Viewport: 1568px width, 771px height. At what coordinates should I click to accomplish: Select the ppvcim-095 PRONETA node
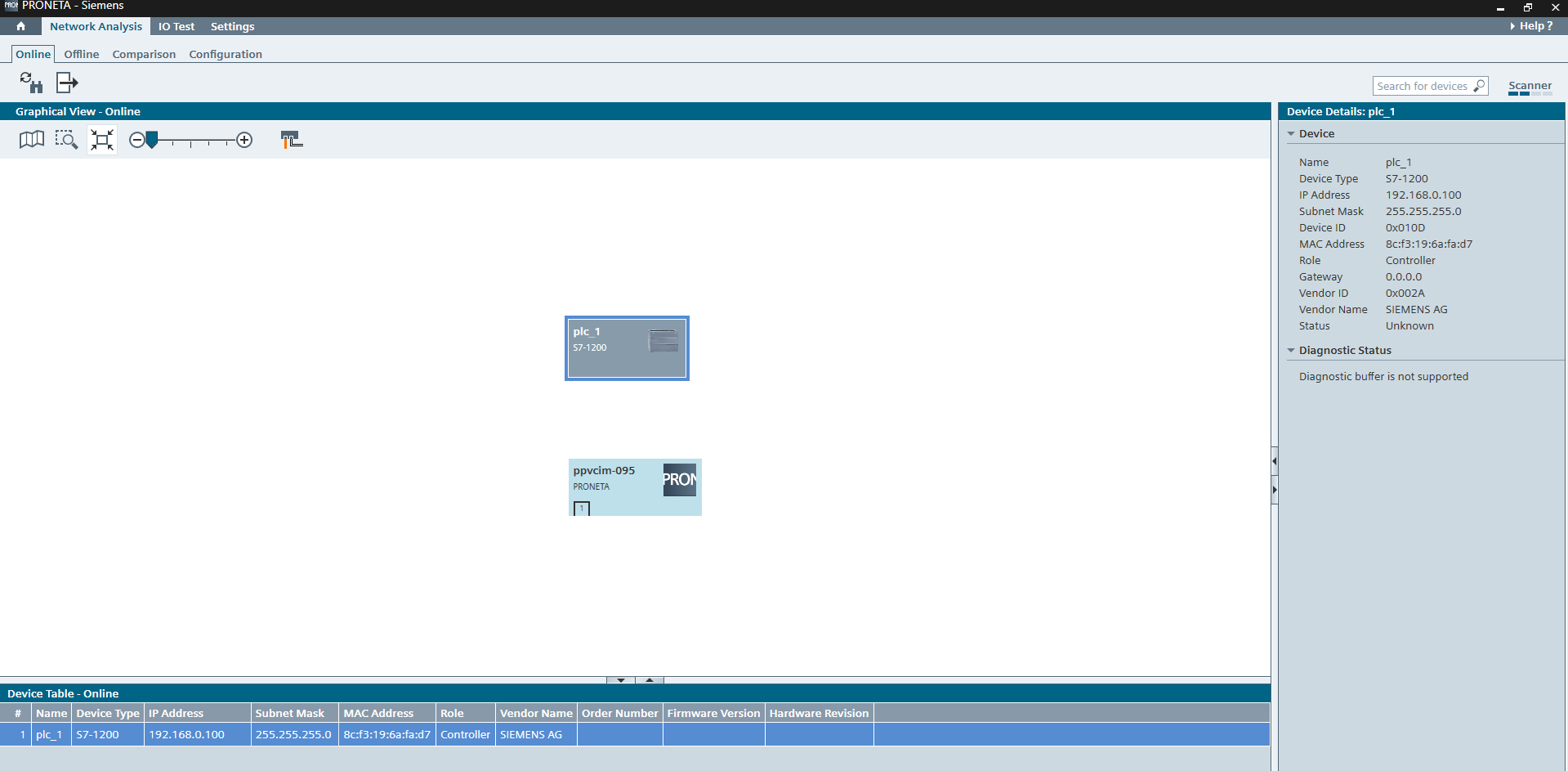coord(635,487)
